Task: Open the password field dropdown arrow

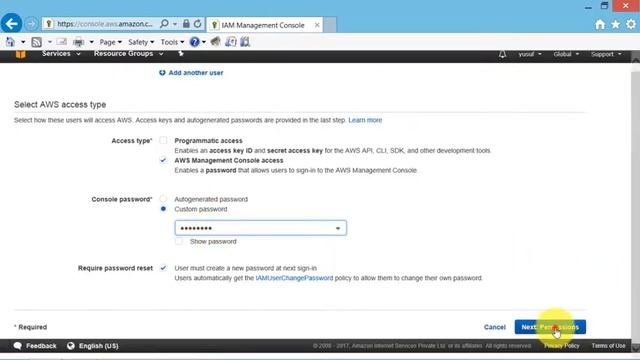Action: click(338, 228)
